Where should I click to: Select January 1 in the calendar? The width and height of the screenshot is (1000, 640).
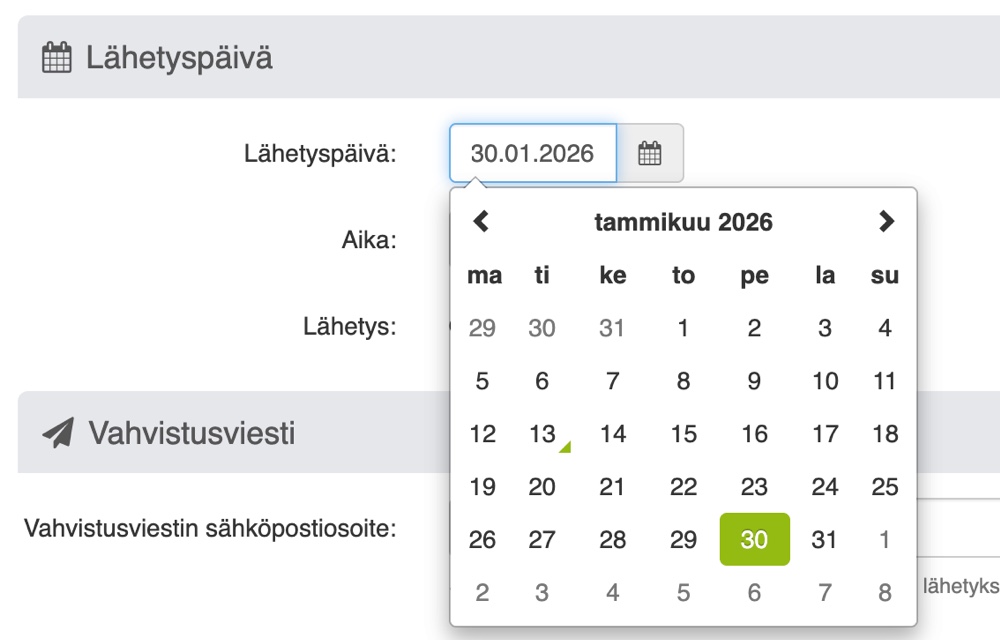tap(683, 328)
